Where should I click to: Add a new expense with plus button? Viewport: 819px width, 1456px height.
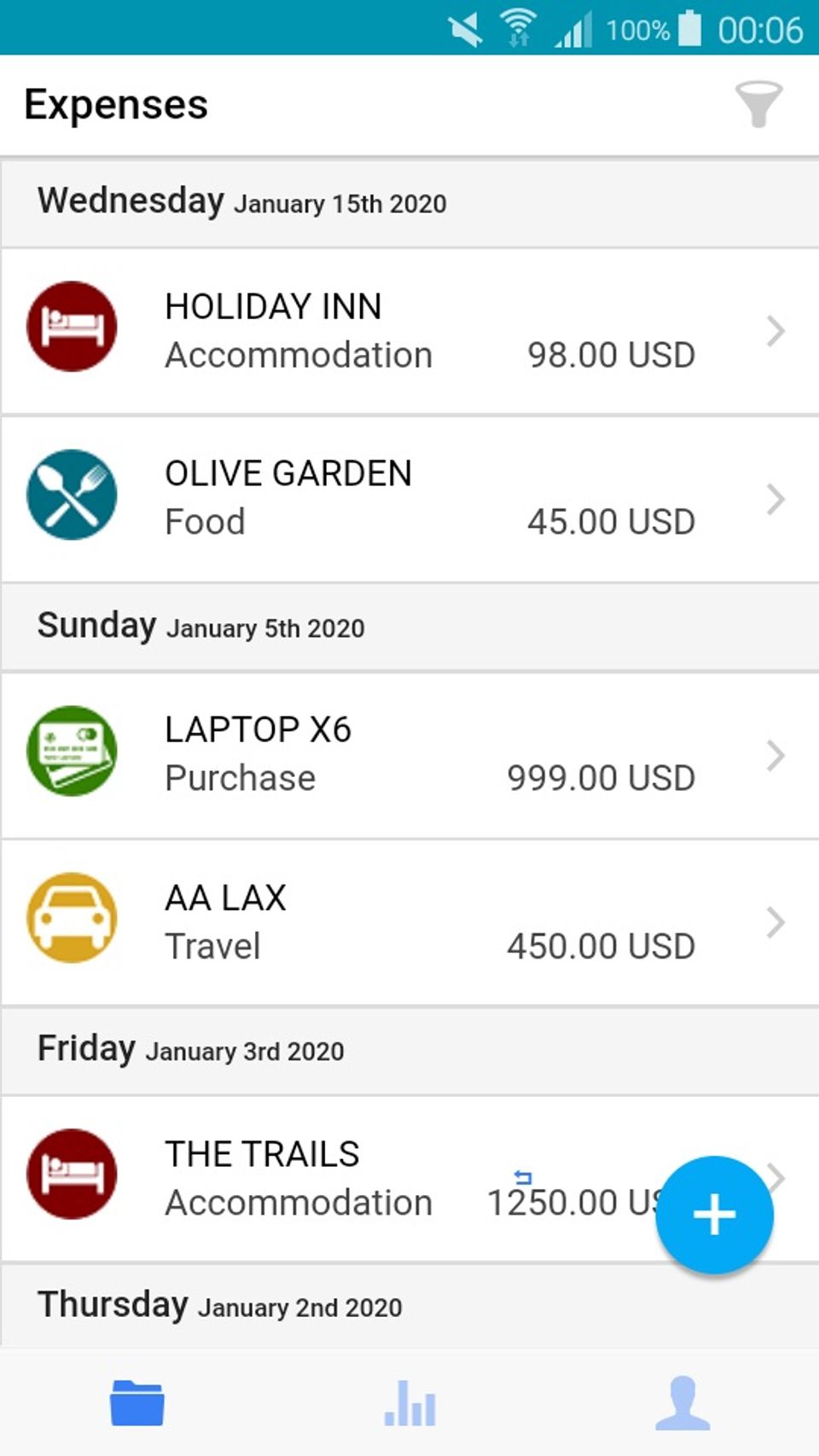pyautogui.click(x=714, y=1215)
